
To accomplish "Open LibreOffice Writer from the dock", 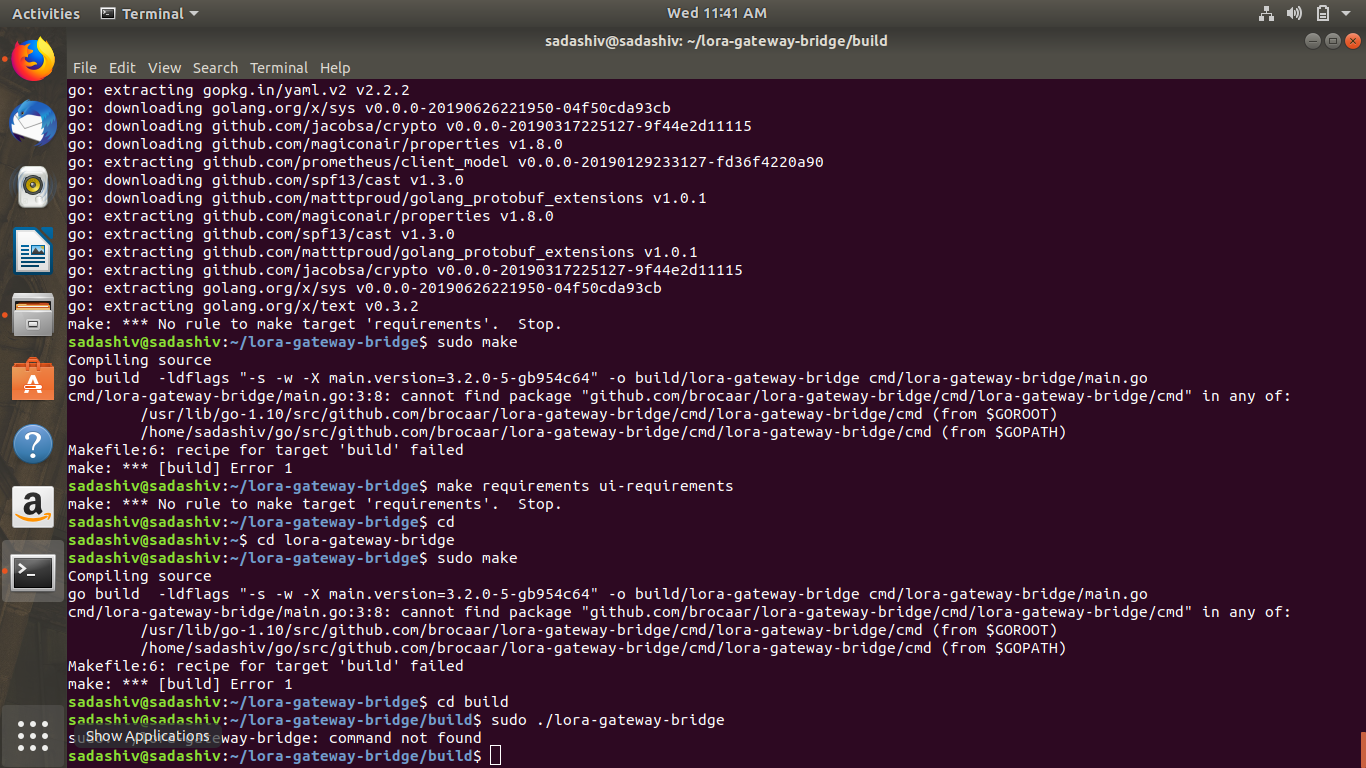I will pos(33,250).
